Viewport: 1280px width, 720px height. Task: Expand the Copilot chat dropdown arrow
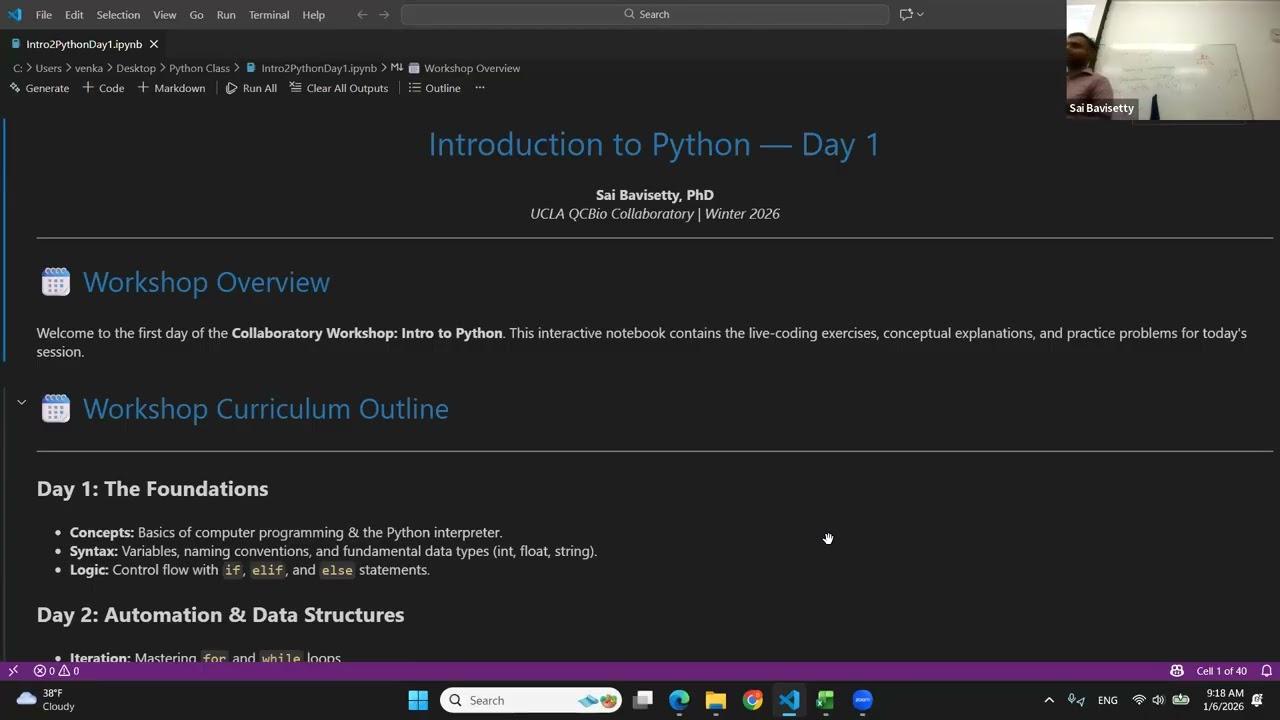[920, 14]
